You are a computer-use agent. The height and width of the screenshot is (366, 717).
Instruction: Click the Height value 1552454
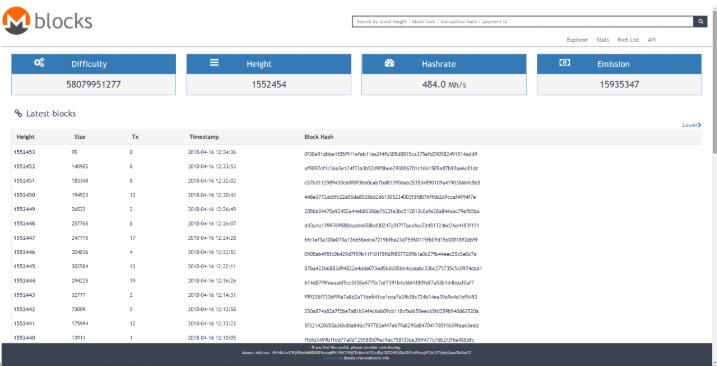(x=269, y=85)
